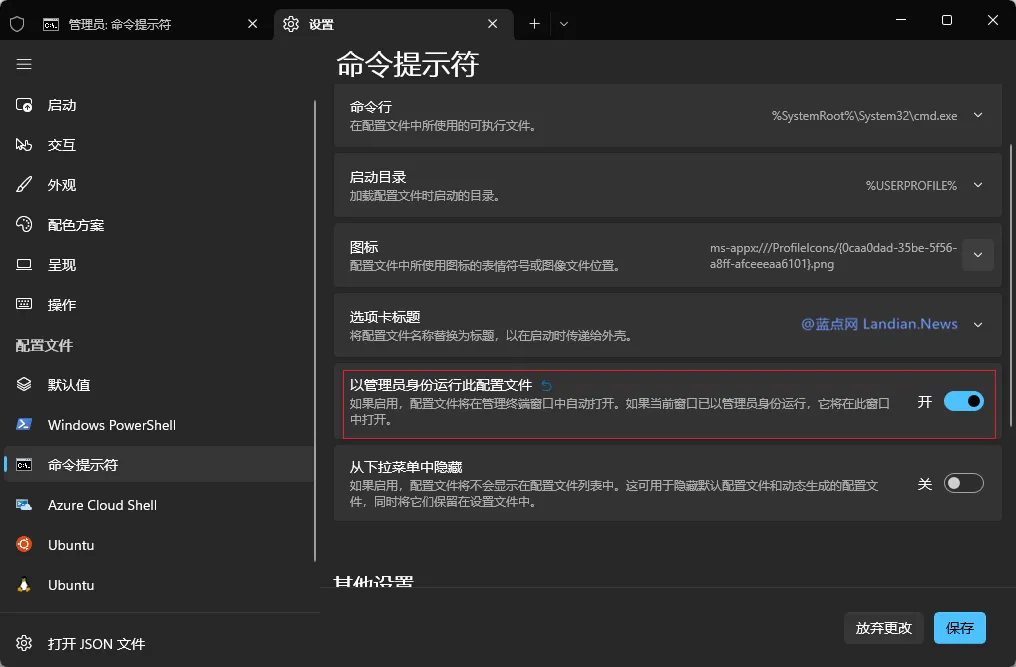Image resolution: width=1016 pixels, height=667 pixels.
Task: Open the Azure Cloud Shell profile settings
Action: 102,505
